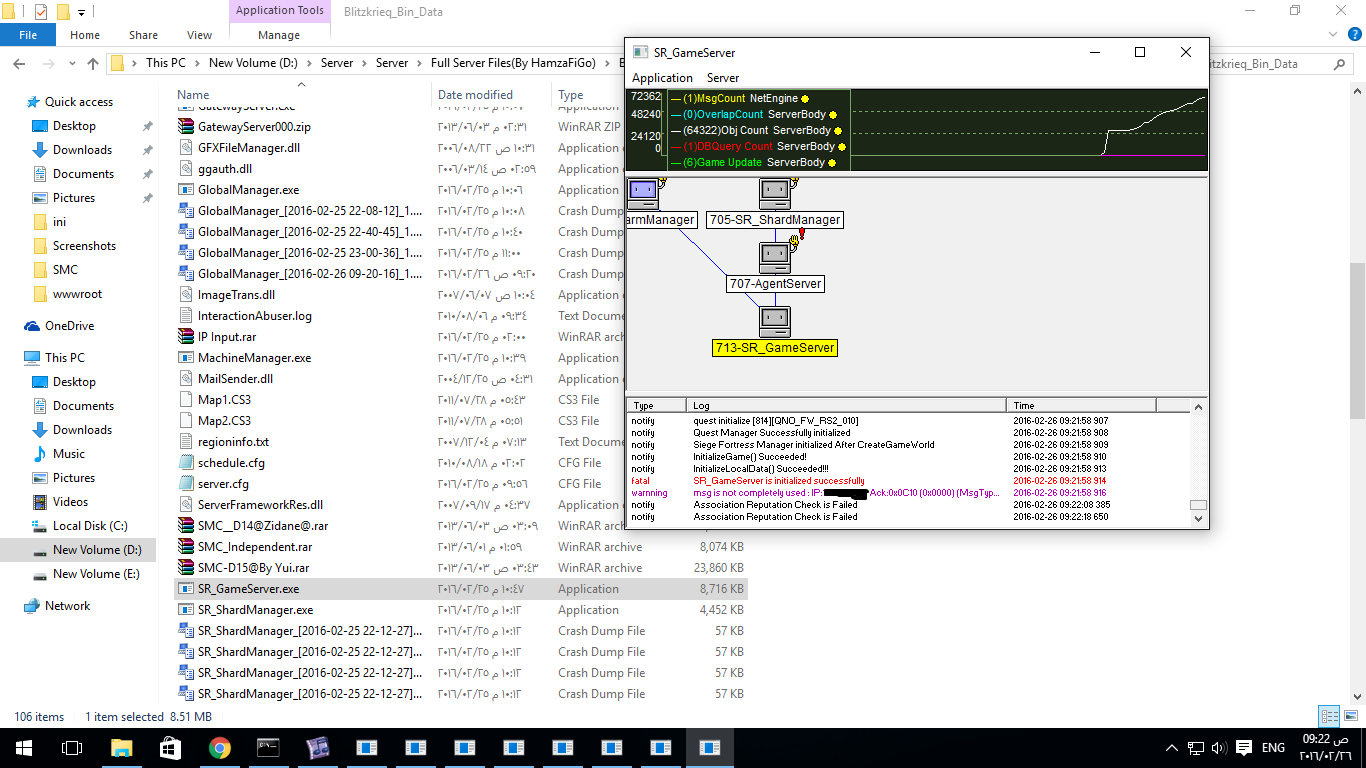Expand the chevron after Full Server Files breadcrumb
Viewport: 1366px width, 768px height.
(608, 63)
